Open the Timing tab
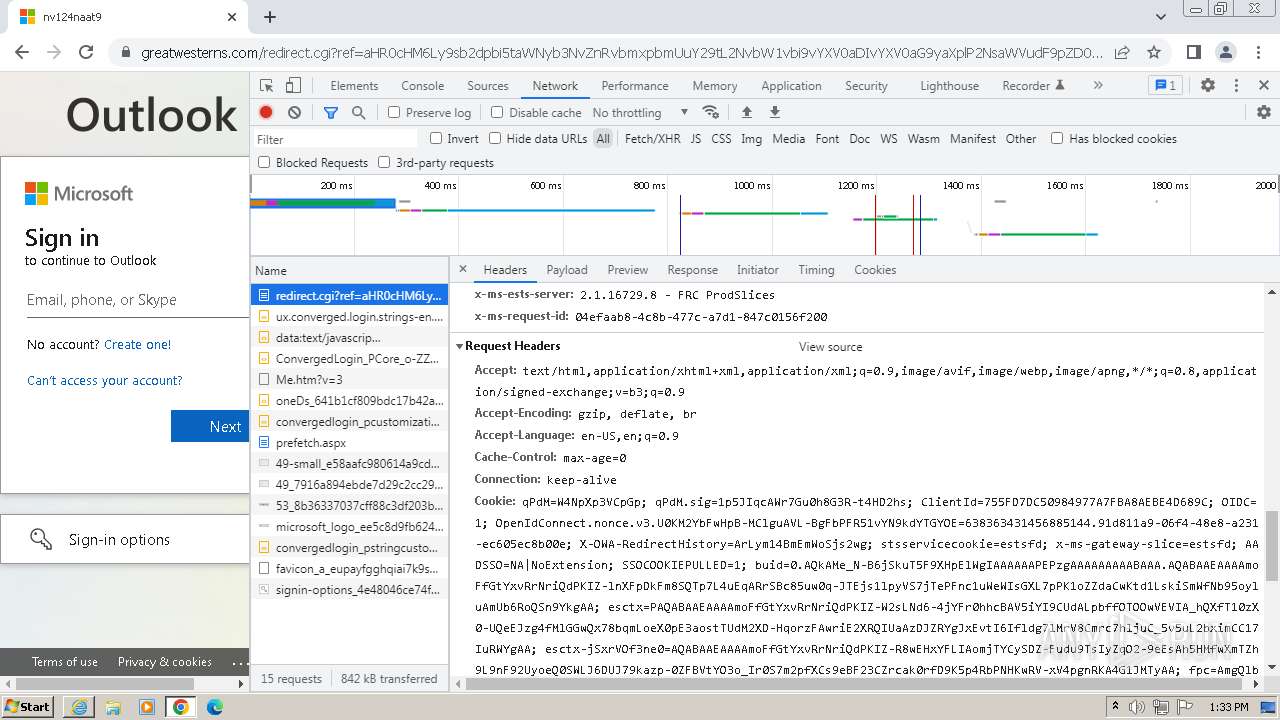1280x720 pixels. [816, 270]
